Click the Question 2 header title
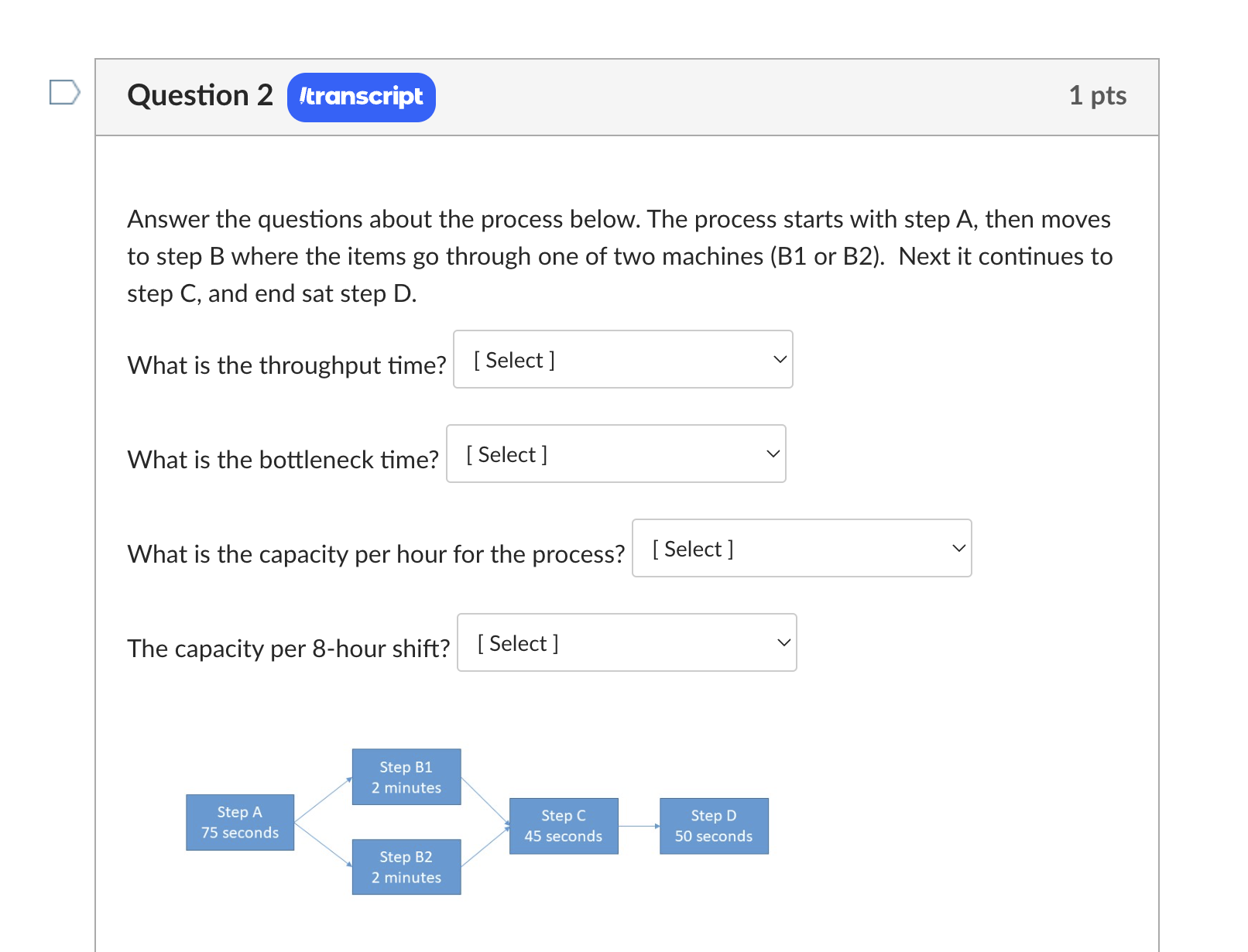Image resolution: width=1248 pixels, height=952 pixels. 201,95
